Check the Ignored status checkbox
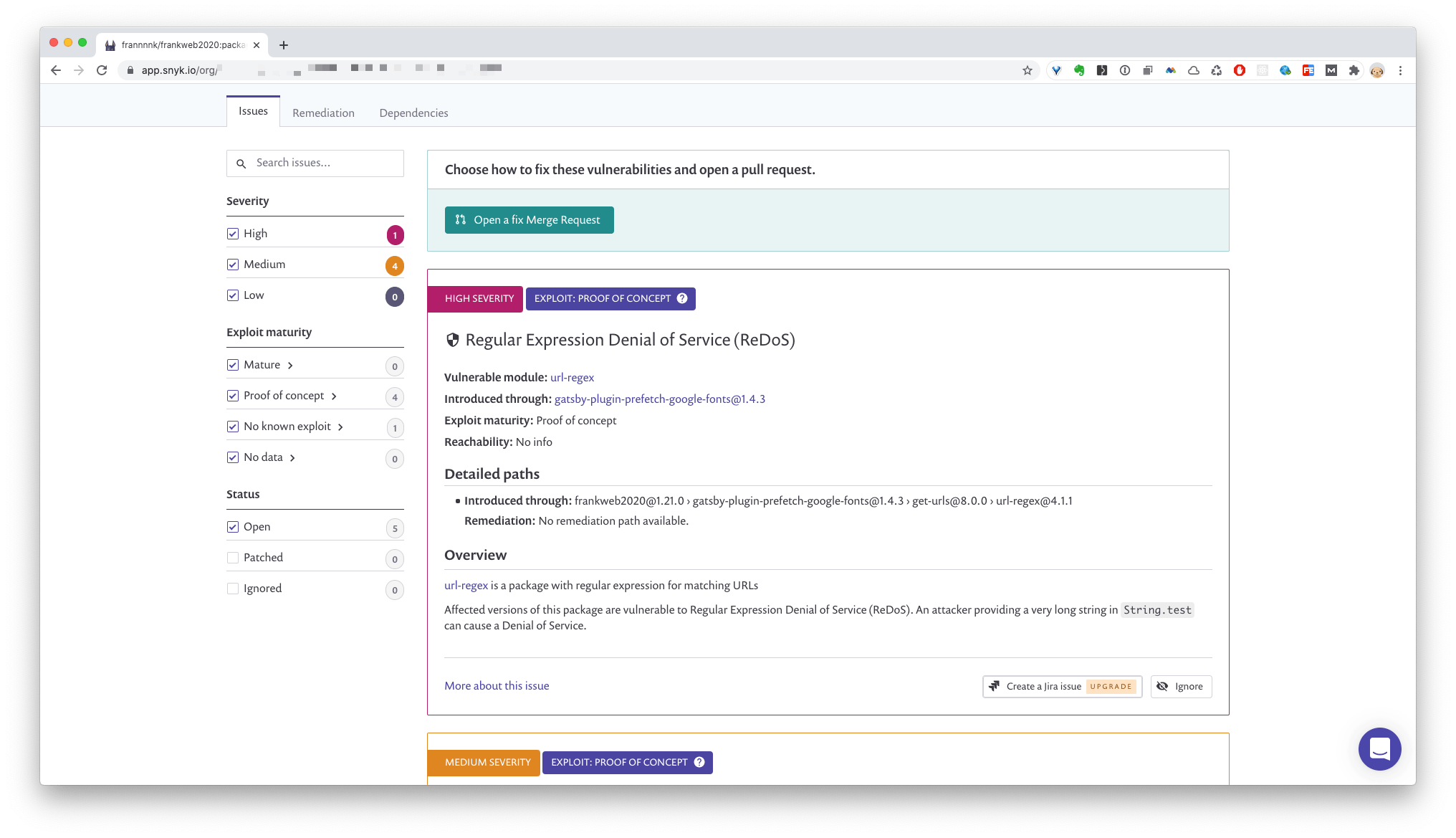 pyautogui.click(x=233, y=589)
